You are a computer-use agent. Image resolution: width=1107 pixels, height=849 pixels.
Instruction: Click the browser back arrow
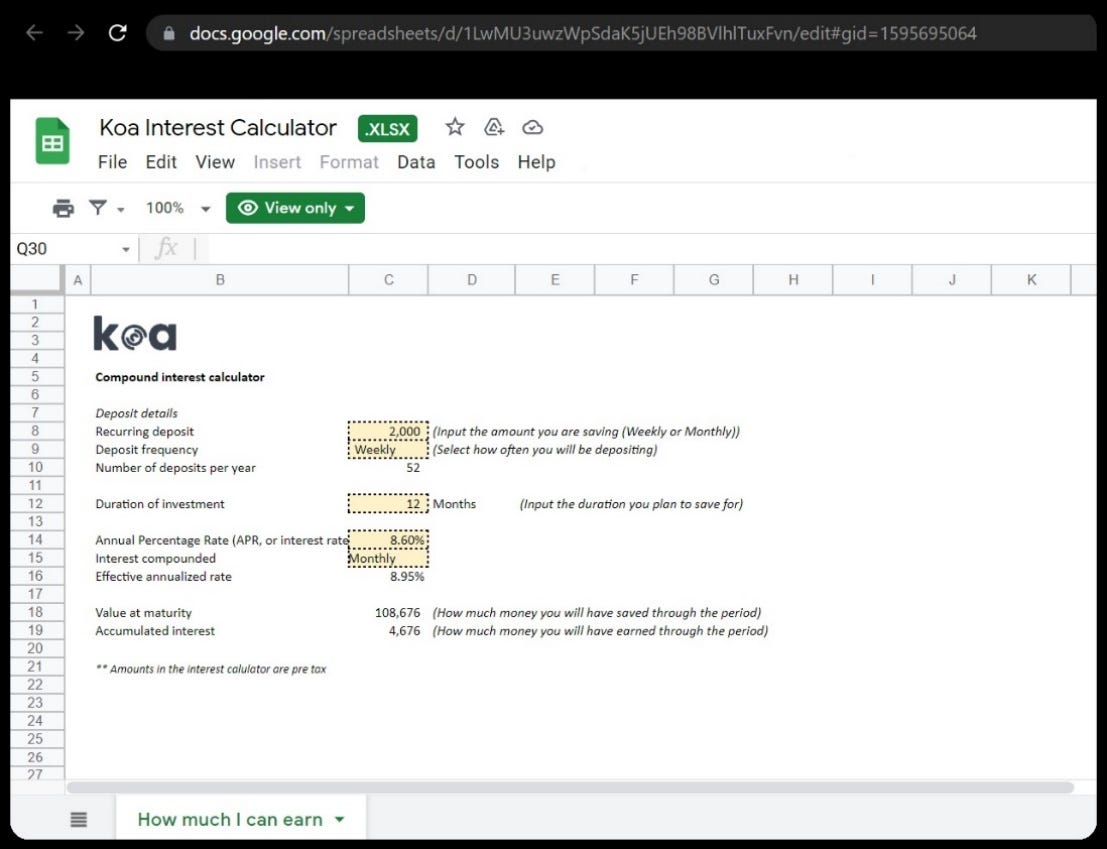tap(35, 32)
